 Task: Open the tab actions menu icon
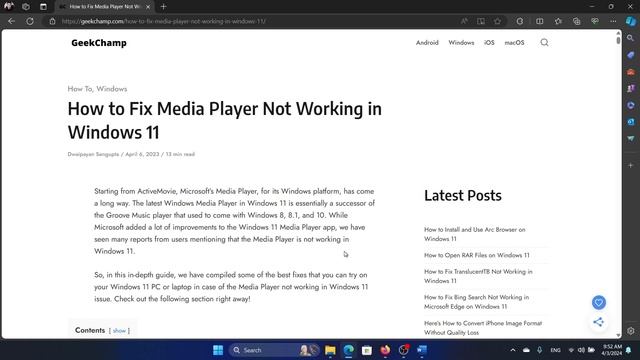[x=43, y=7]
